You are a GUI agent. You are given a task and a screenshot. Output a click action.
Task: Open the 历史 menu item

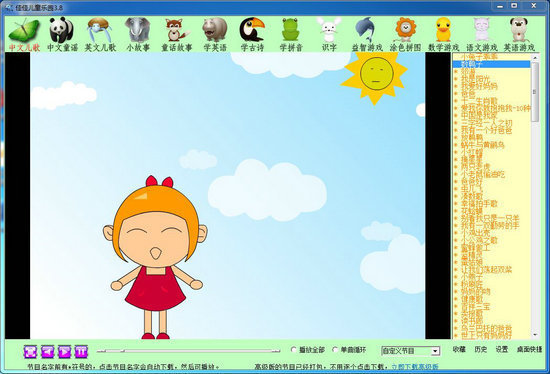point(481,349)
